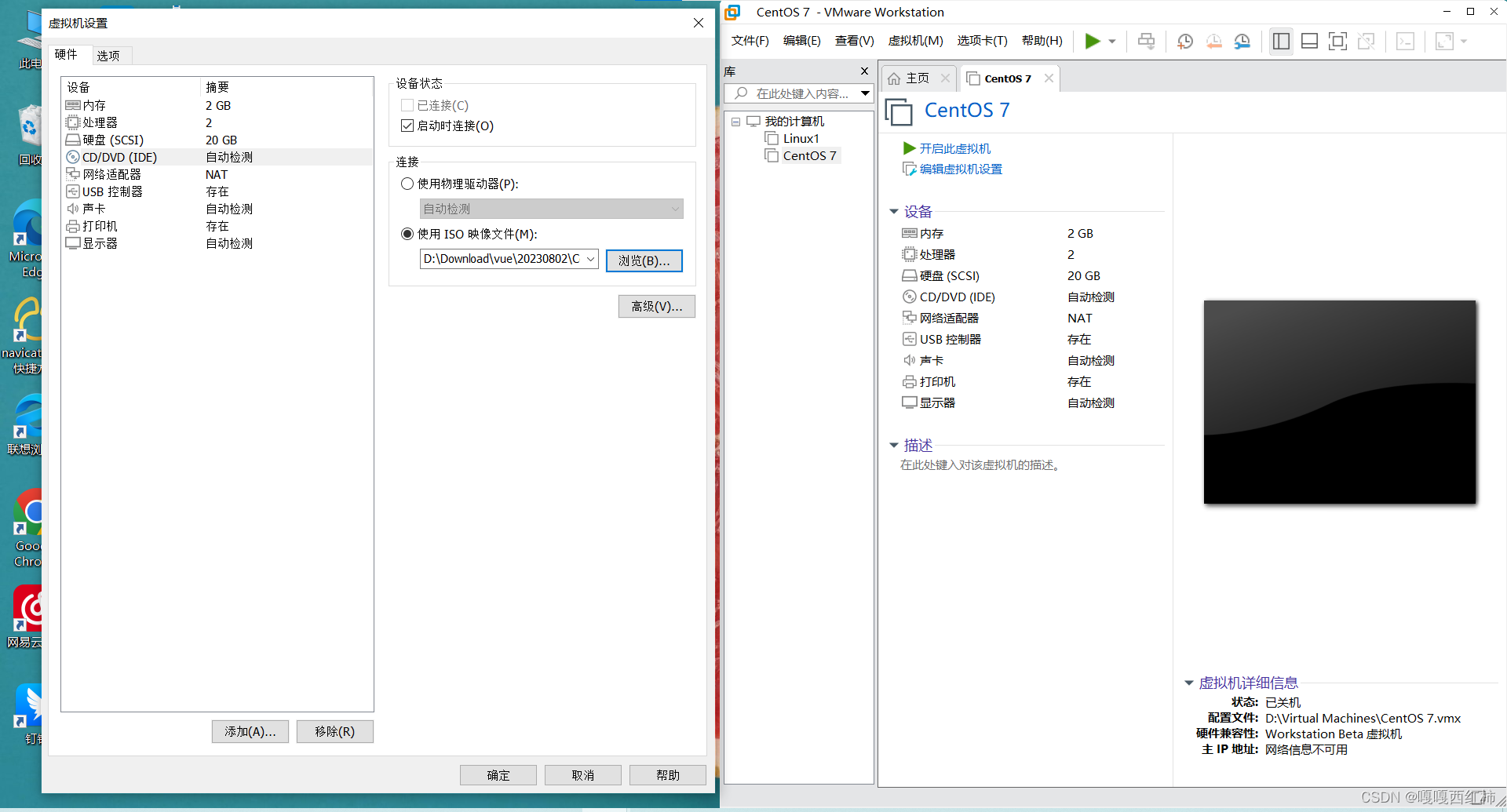This screenshot has height=812, width=1507.
Task: Click the 高级(V)... button
Action: (x=657, y=306)
